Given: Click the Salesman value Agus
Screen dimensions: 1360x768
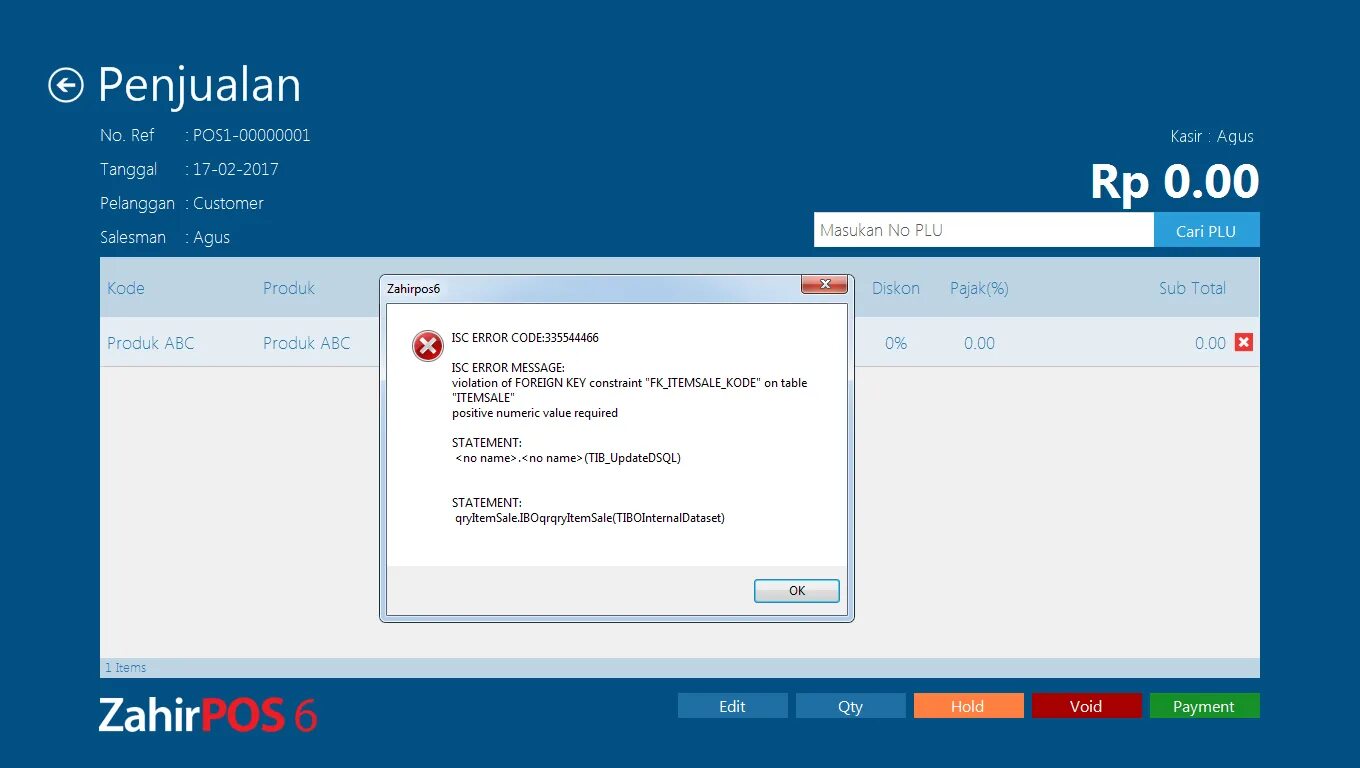Looking at the screenshot, I should coord(211,237).
